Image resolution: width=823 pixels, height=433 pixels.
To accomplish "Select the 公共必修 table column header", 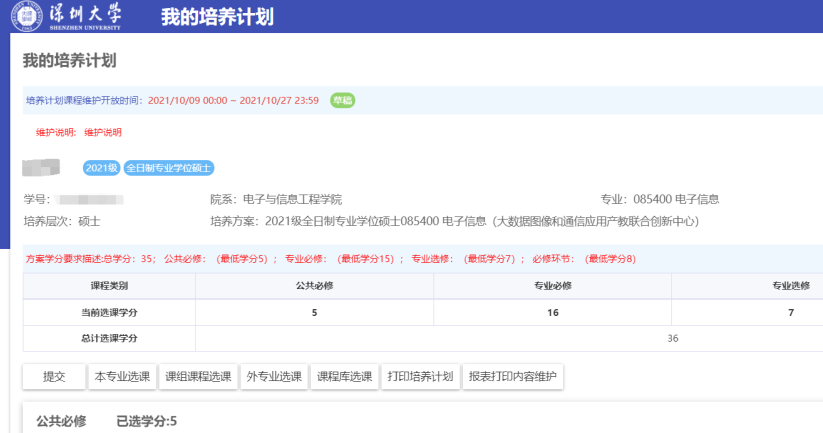I will (313, 285).
